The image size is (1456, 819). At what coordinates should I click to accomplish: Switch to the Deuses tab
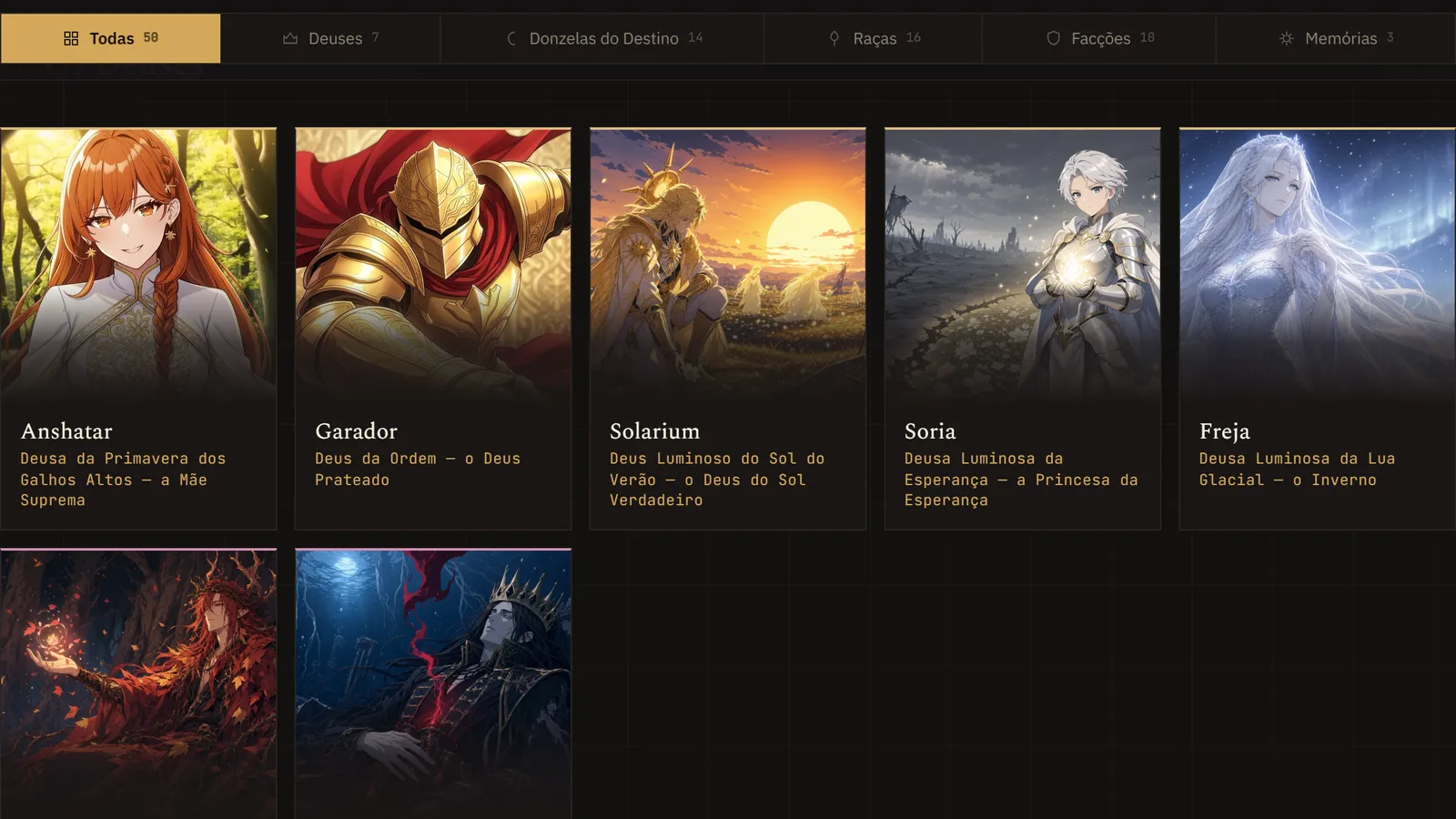point(330,38)
